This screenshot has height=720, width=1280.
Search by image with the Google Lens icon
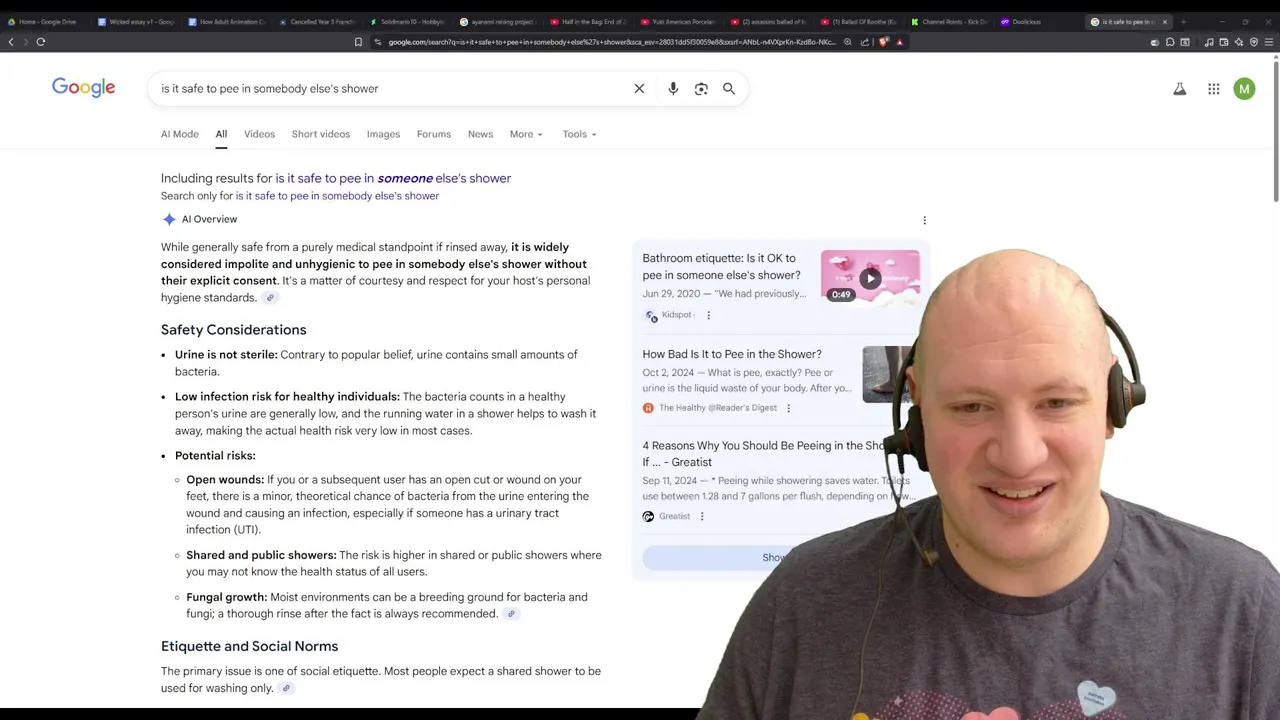point(701,89)
